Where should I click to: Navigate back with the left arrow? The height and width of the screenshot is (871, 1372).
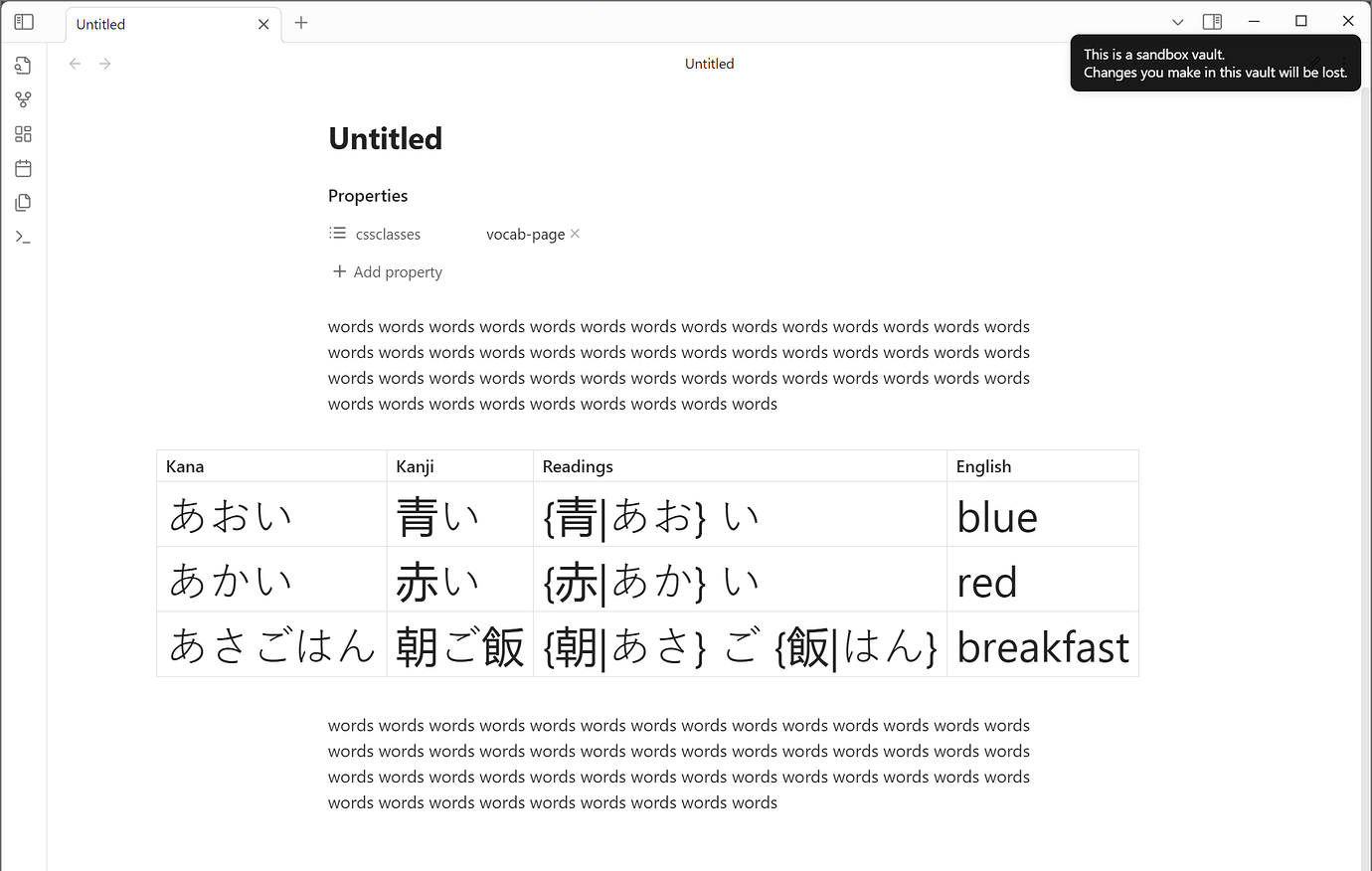point(75,64)
